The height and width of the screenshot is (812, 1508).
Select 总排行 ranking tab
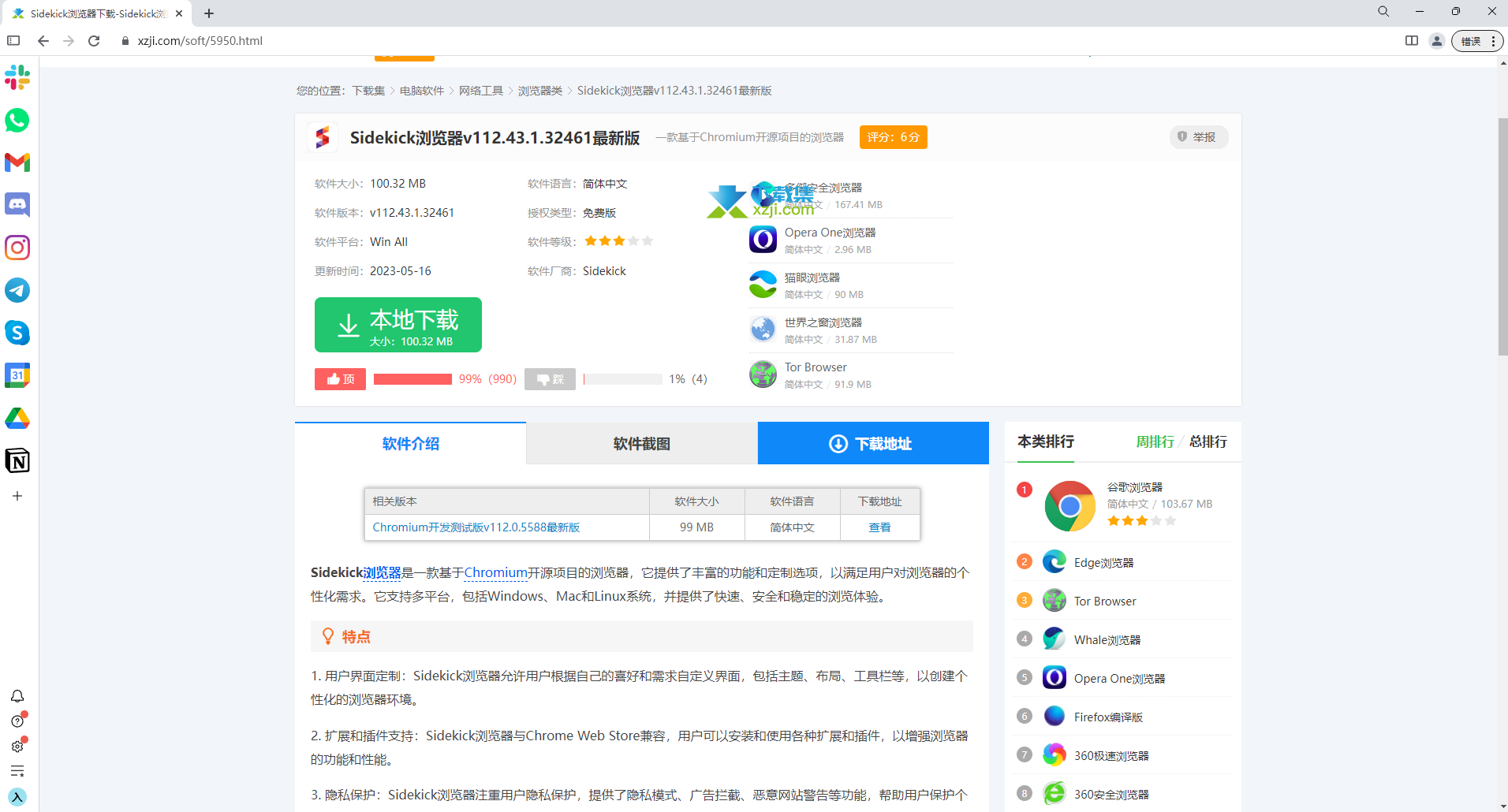click(x=1208, y=442)
